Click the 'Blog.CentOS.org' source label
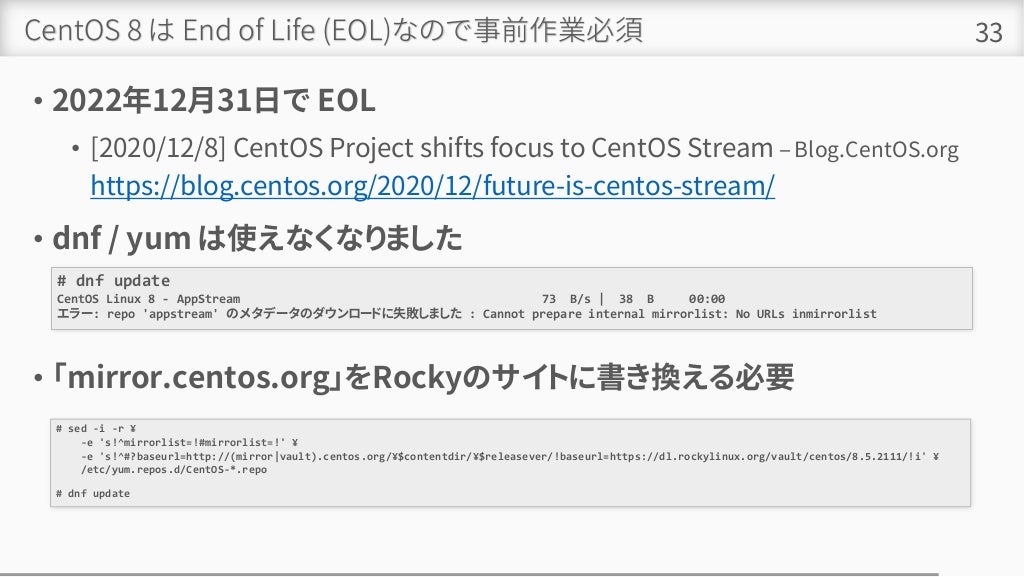1024x577 pixels. tap(876, 151)
